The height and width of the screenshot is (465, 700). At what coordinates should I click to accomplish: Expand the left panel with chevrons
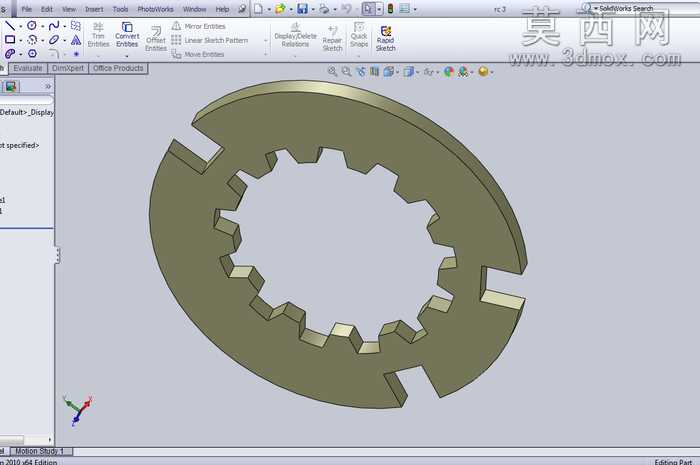pyautogui.click(x=48, y=86)
